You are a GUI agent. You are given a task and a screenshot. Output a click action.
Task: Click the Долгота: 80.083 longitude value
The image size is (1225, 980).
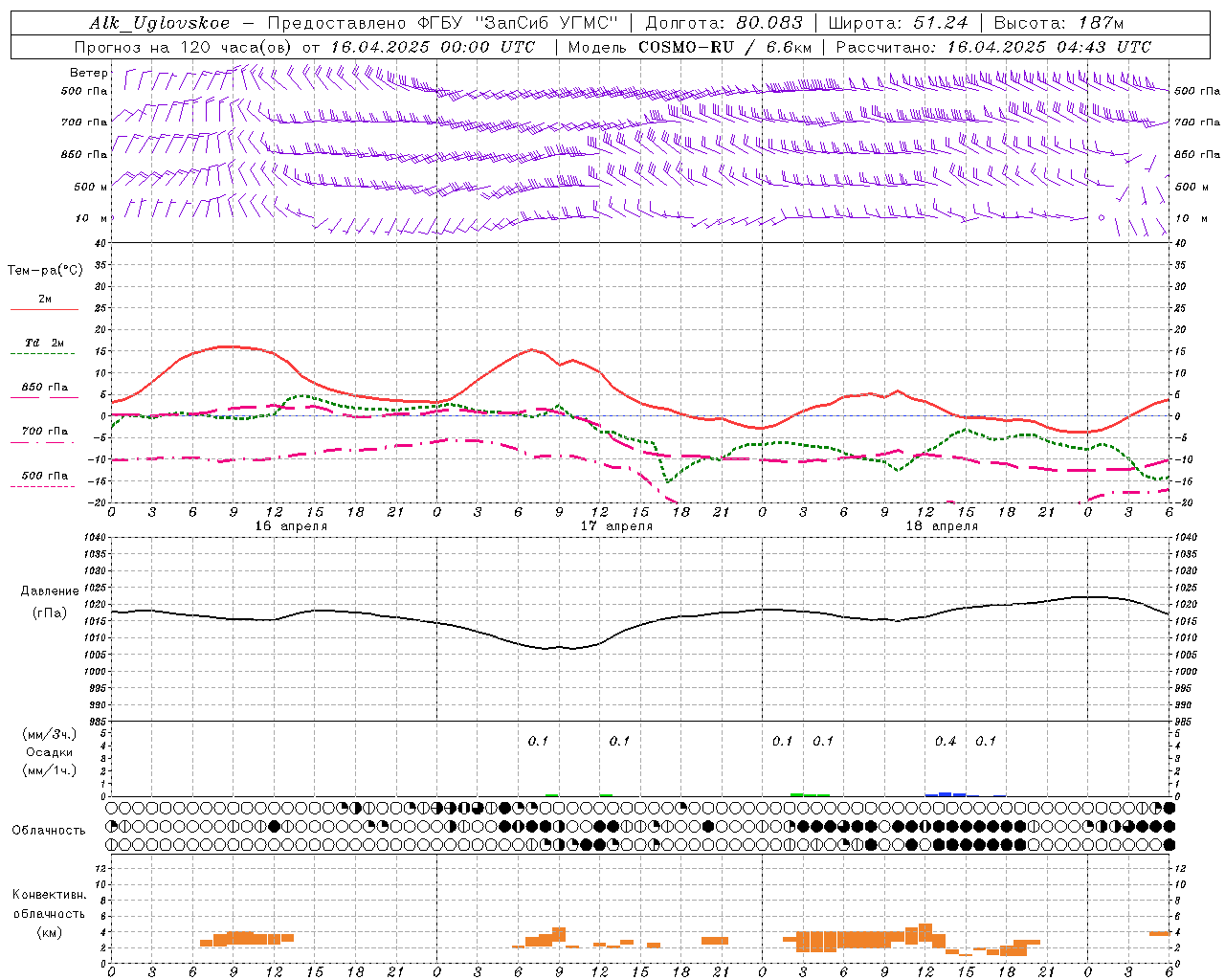724,23
